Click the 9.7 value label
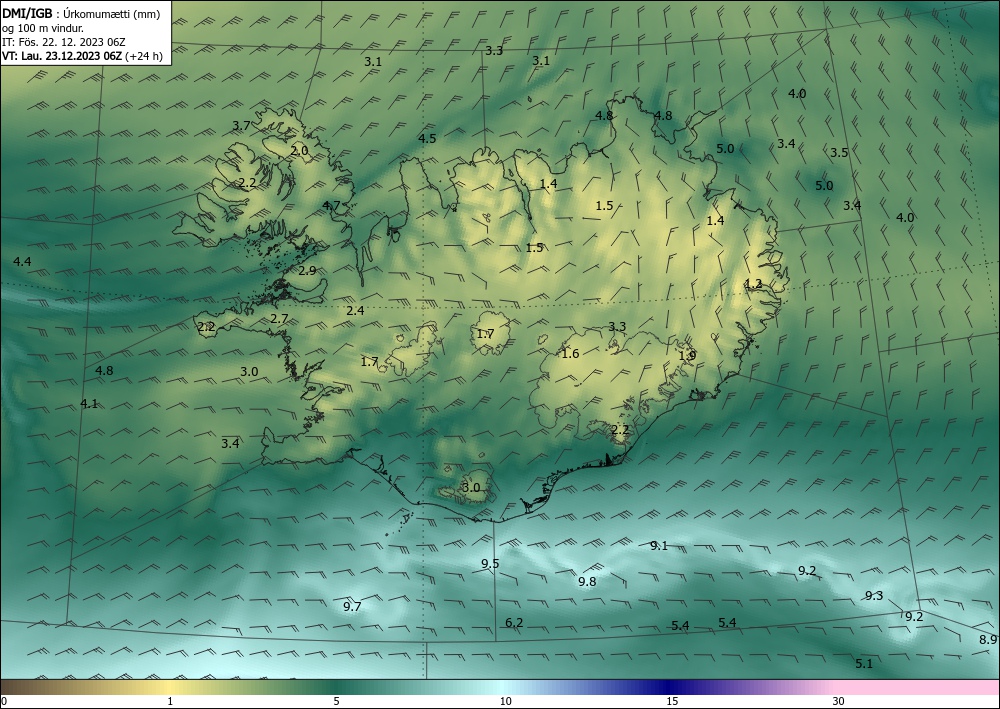Viewport: 1000px width, 709px height. (352, 606)
